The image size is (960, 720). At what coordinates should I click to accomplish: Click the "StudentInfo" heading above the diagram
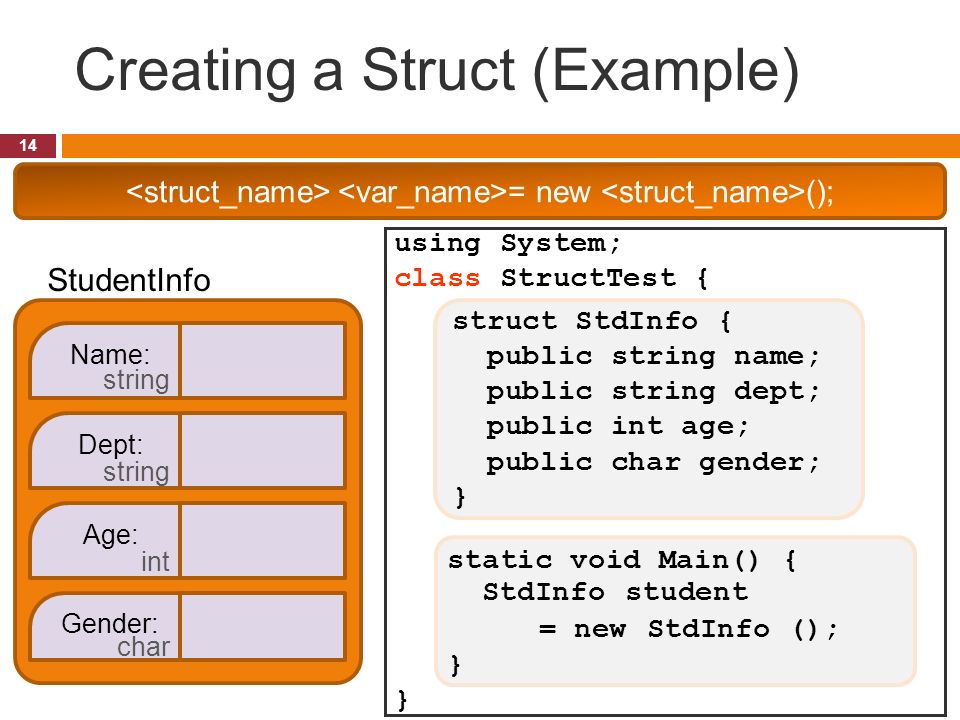(x=129, y=280)
